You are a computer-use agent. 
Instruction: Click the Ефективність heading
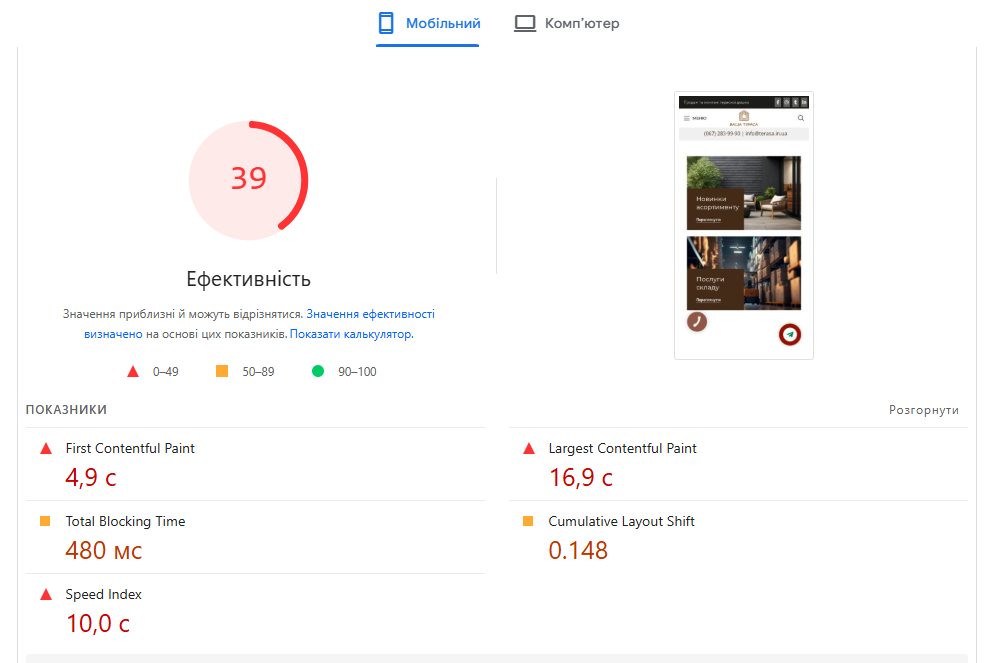(x=248, y=279)
